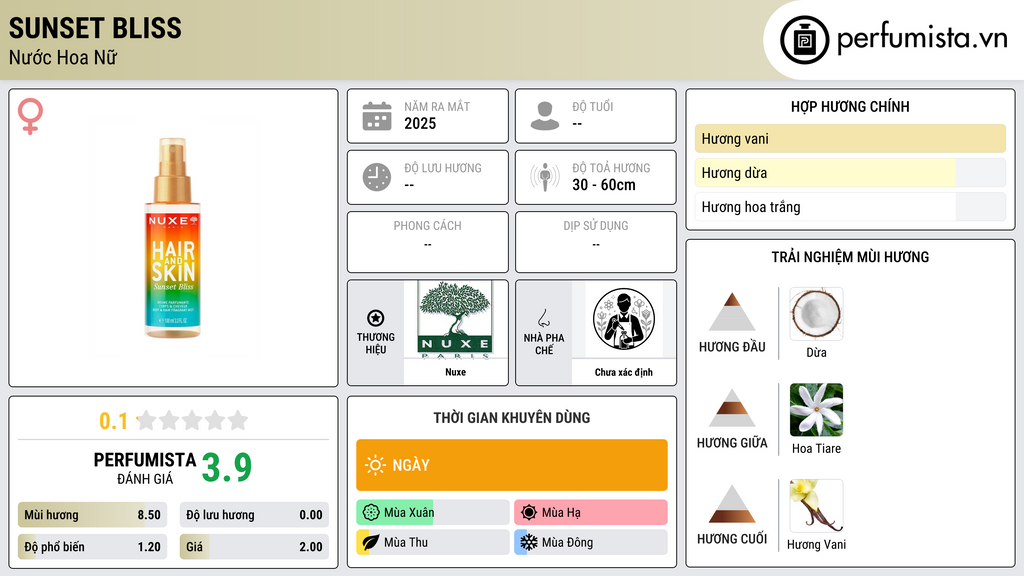Image resolution: width=1024 pixels, height=576 pixels.
Task: Click the Mùi hương 8.50 score bar
Action: click(x=92, y=515)
